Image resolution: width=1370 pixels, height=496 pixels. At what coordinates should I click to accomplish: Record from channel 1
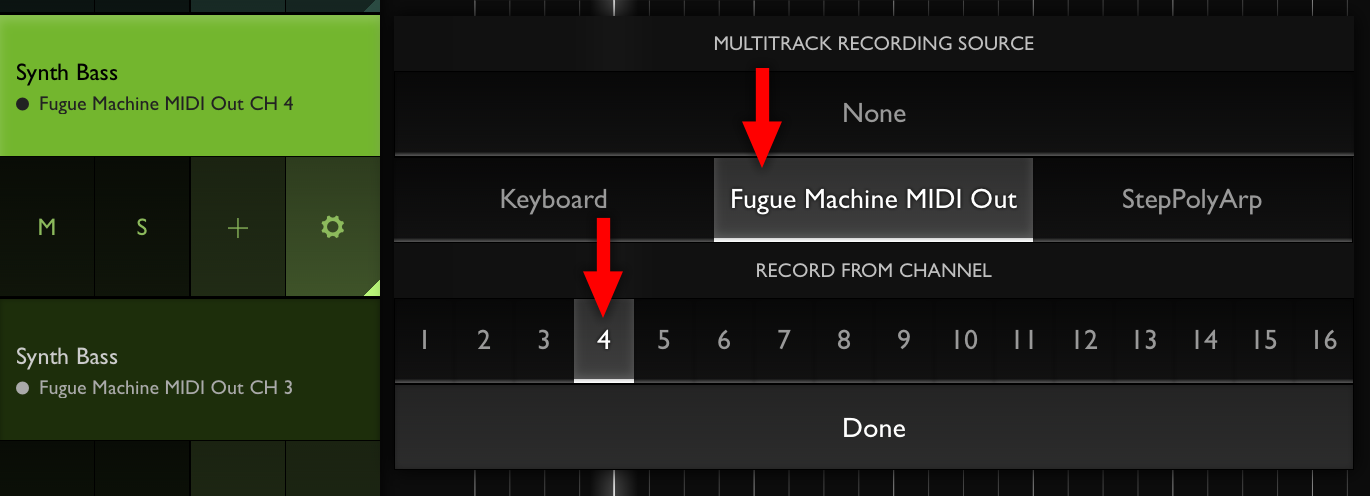point(425,340)
